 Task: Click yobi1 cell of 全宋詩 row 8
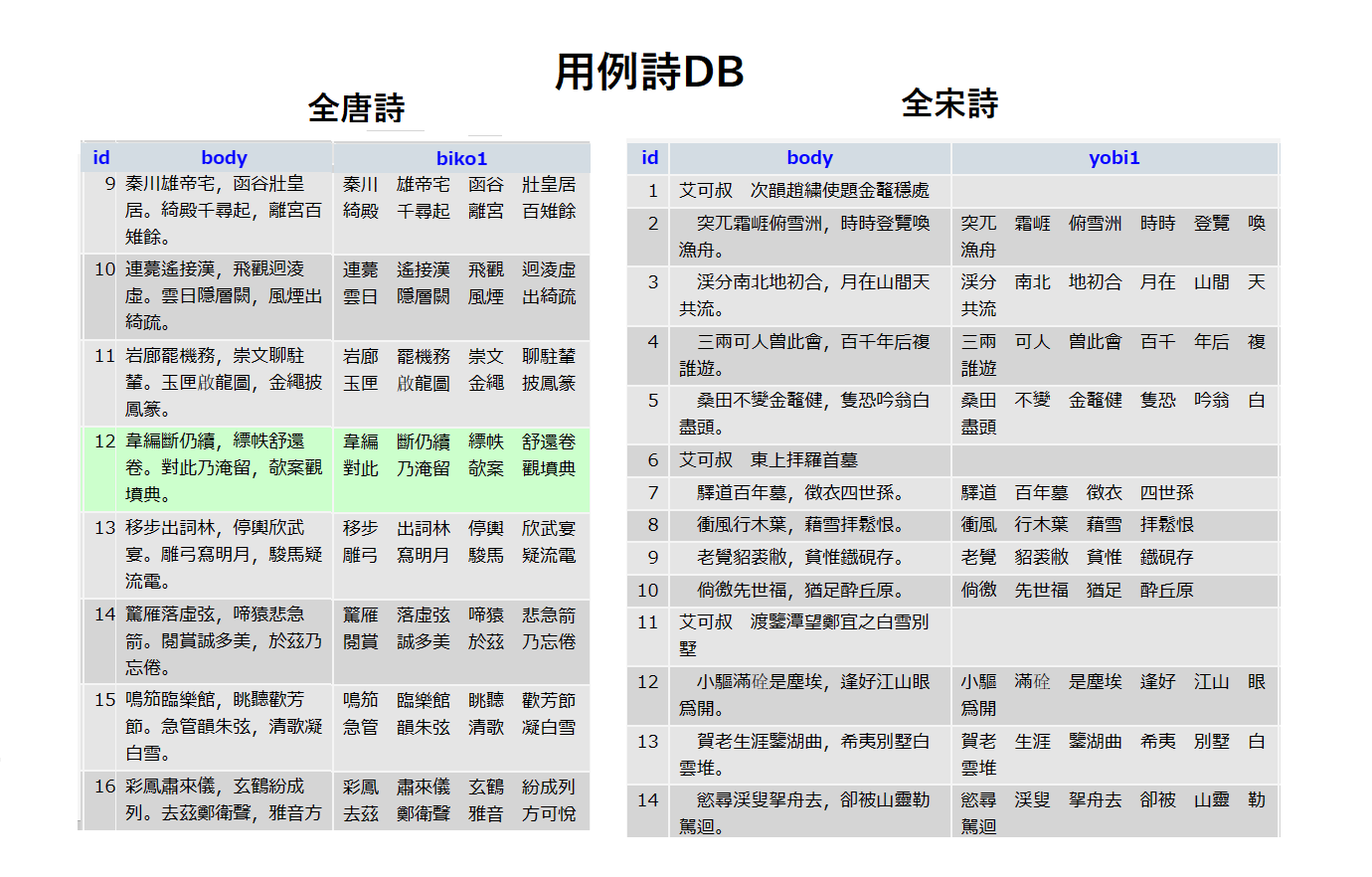point(1115,525)
